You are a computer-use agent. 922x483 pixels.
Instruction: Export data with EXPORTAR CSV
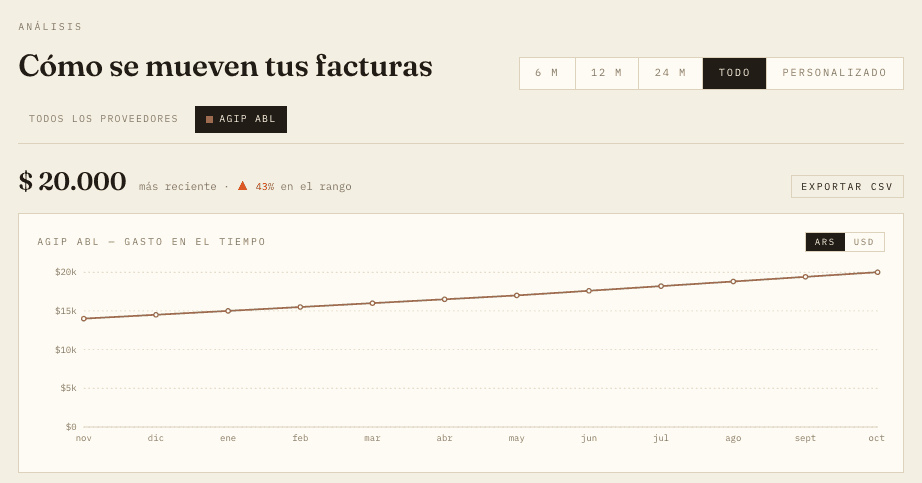pos(847,186)
